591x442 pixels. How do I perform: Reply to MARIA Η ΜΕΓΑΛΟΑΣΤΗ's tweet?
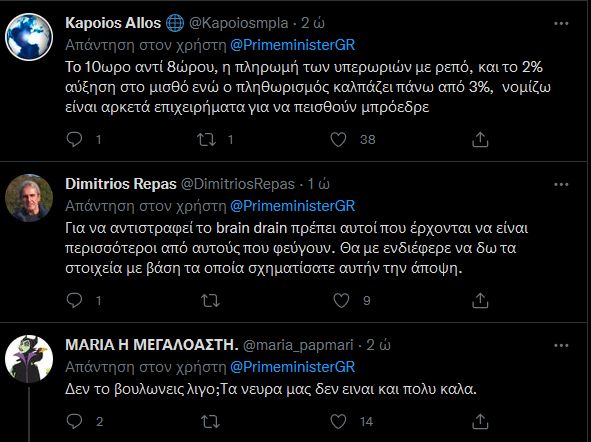[x=74, y=421]
